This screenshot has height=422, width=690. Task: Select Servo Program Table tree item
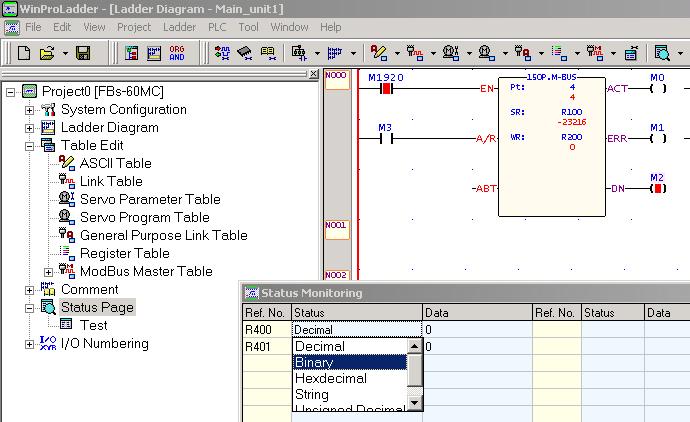click(x=144, y=217)
